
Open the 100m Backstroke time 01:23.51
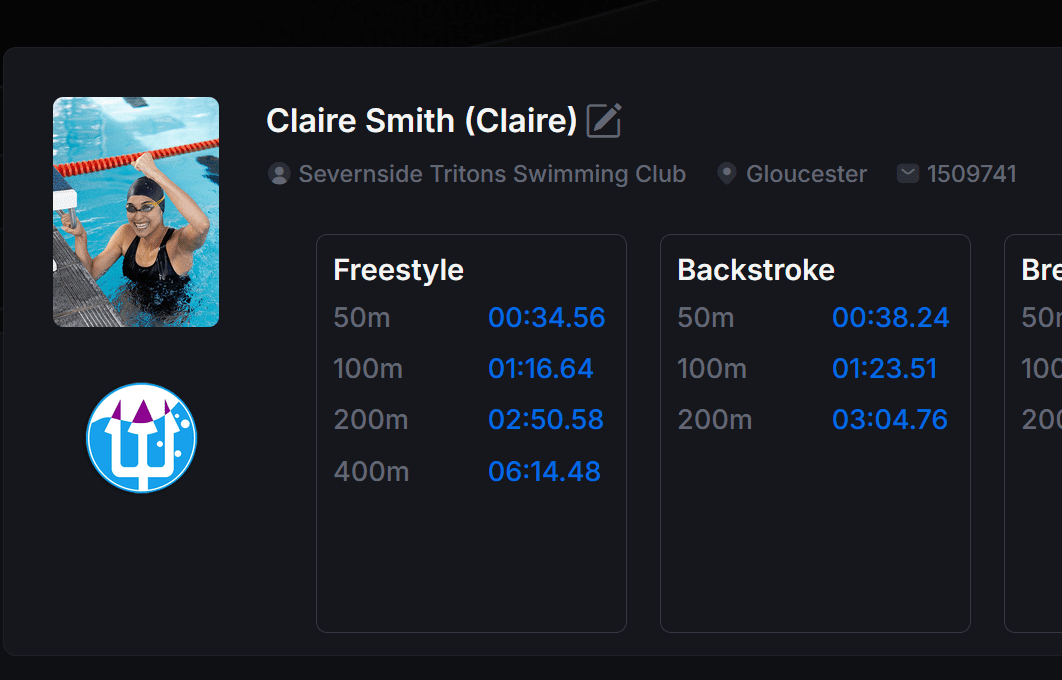pyautogui.click(x=884, y=369)
